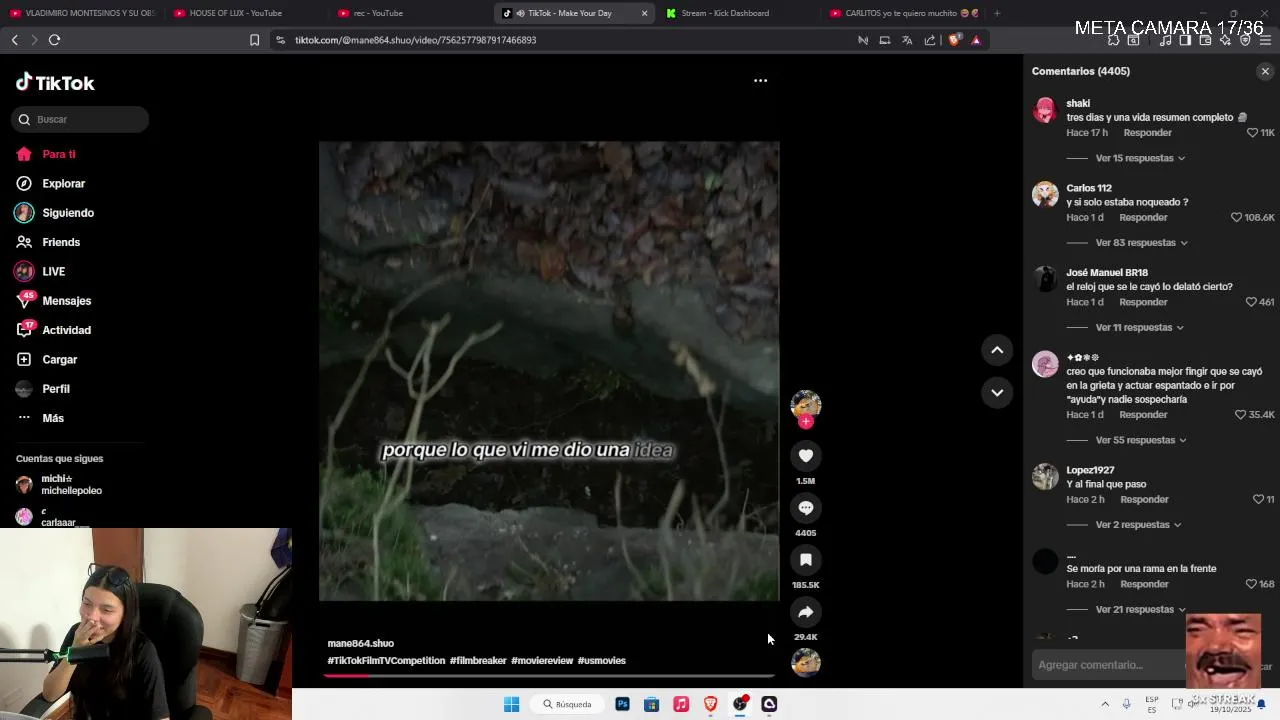Like the 'Se moría por una rama' comment
1280x720 pixels.
click(1251, 584)
